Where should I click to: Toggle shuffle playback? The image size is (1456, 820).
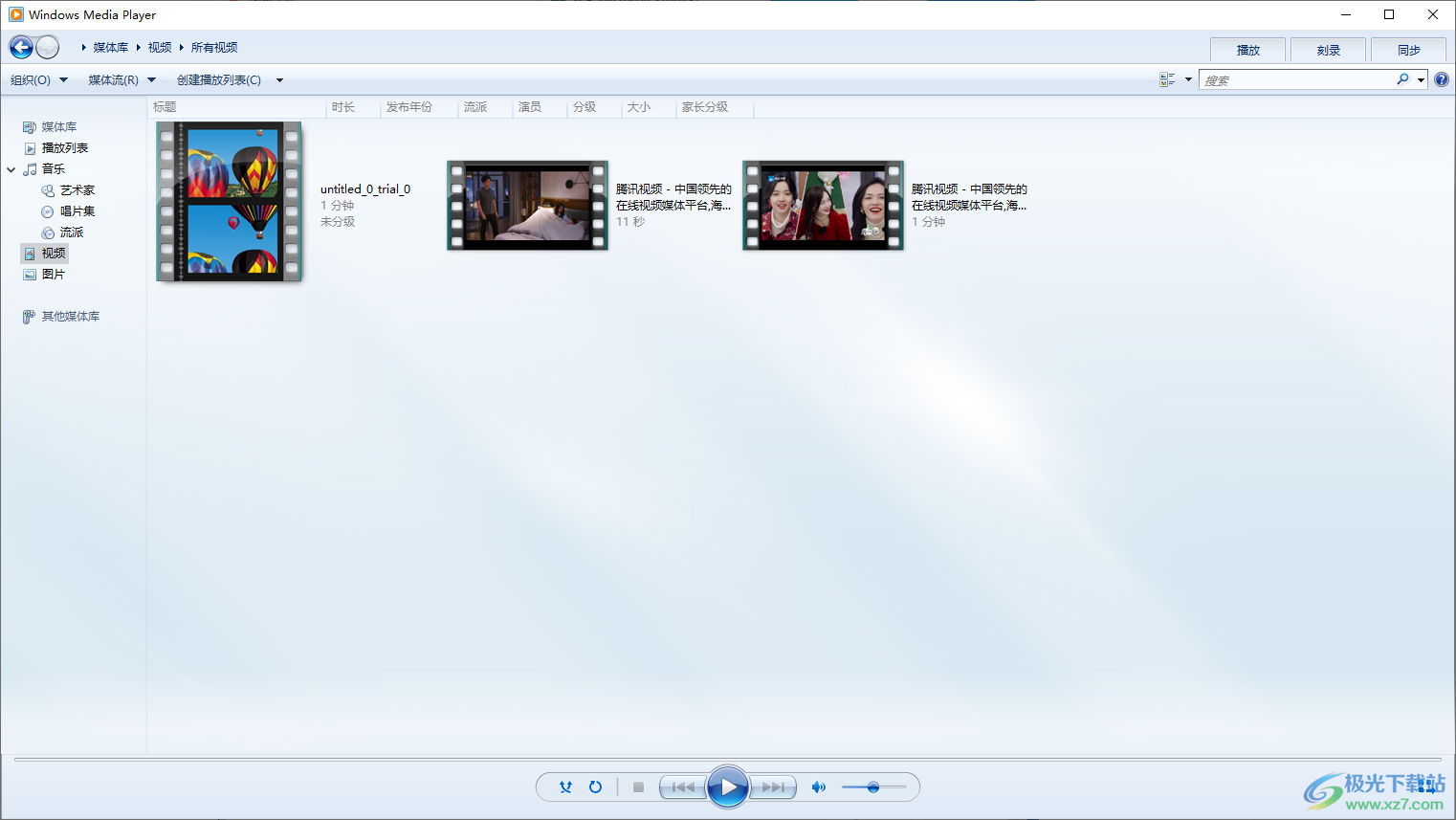point(565,787)
